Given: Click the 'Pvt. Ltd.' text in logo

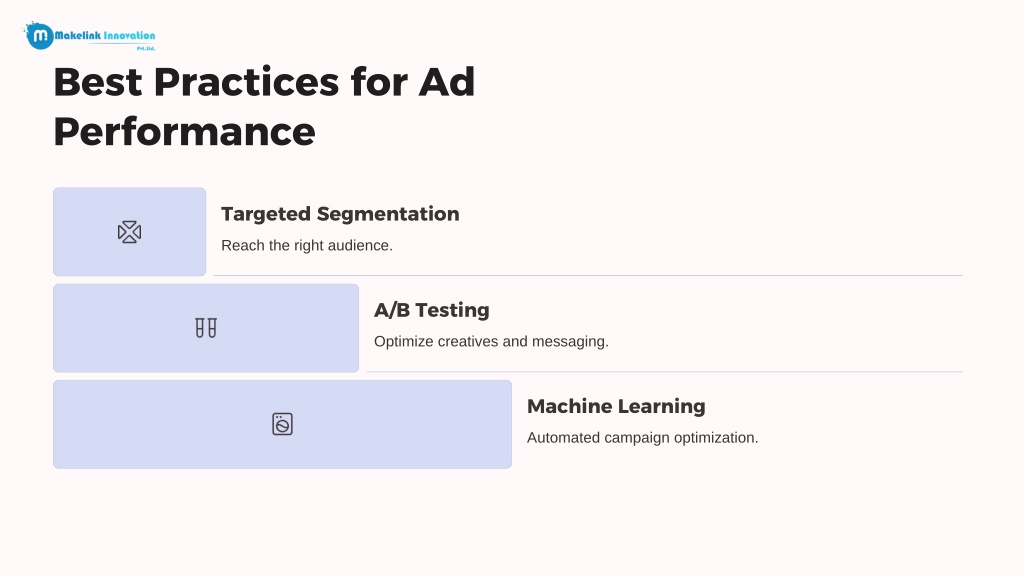Looking at the screenshot, I should [x=146, y=48].
